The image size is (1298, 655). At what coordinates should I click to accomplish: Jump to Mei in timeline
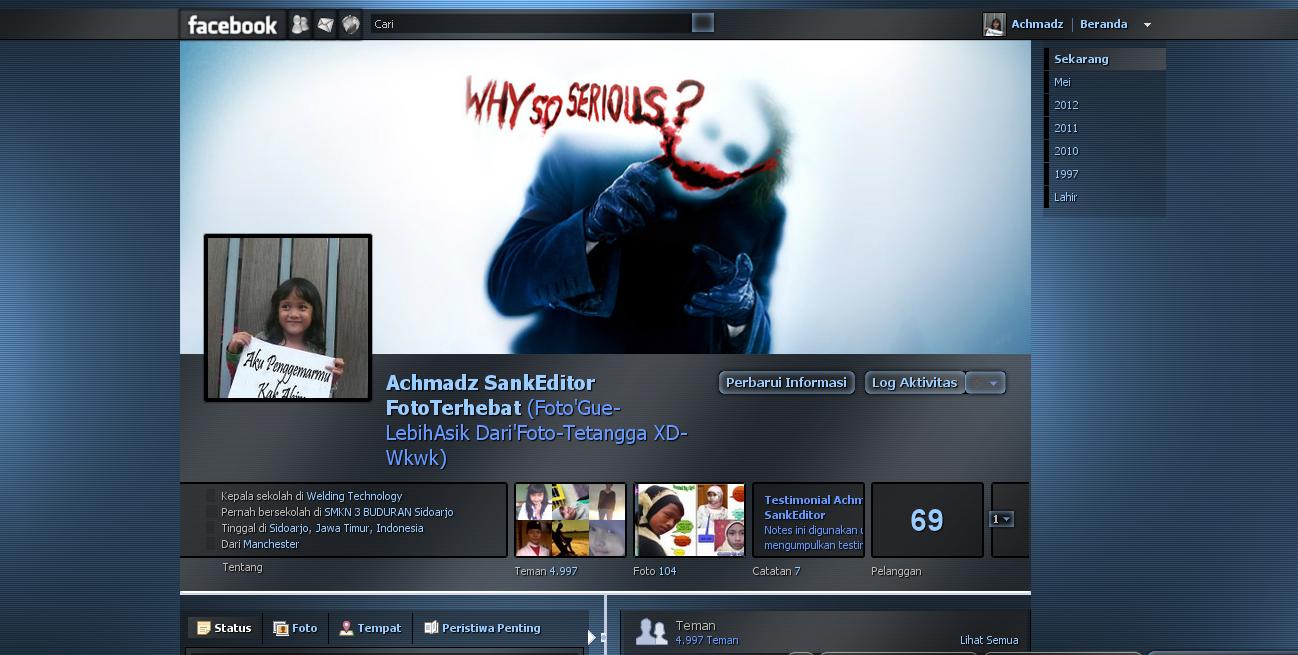pos(1062,82)
